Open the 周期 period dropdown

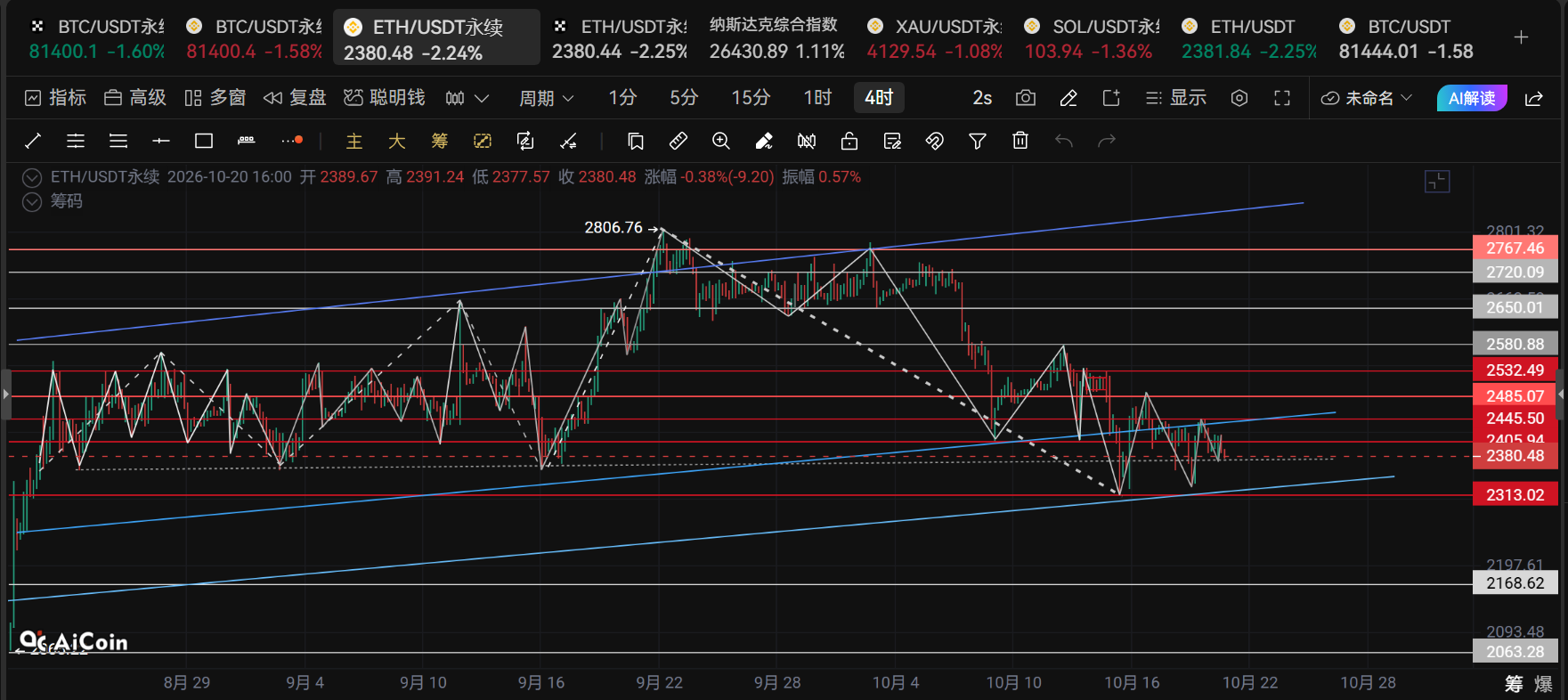tap(546, 98)
